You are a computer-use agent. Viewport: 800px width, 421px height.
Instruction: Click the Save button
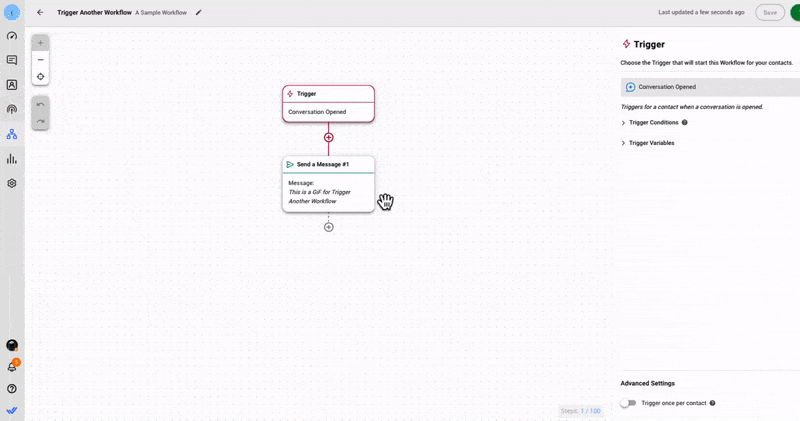pyautogui.click(x=769, y=13)
